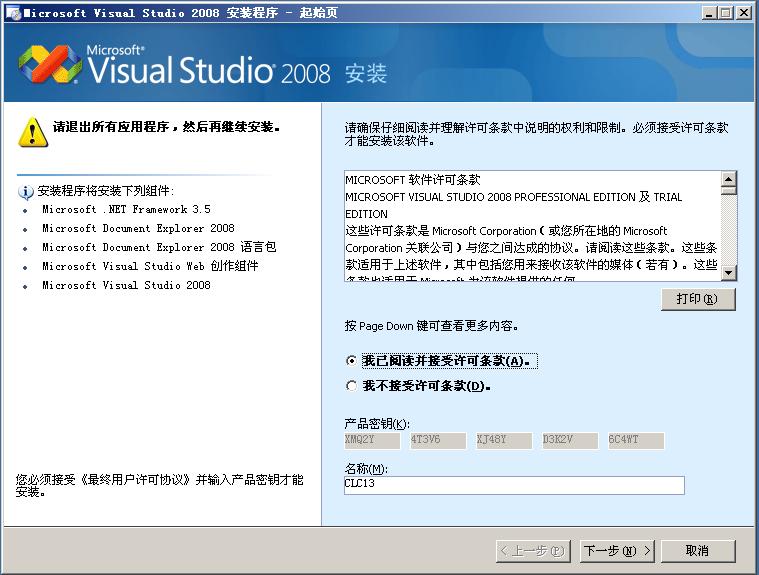The width and height of the screenshot is (759, 575).
Task: Click 下一步(N) next button
Action: (617, 551)
